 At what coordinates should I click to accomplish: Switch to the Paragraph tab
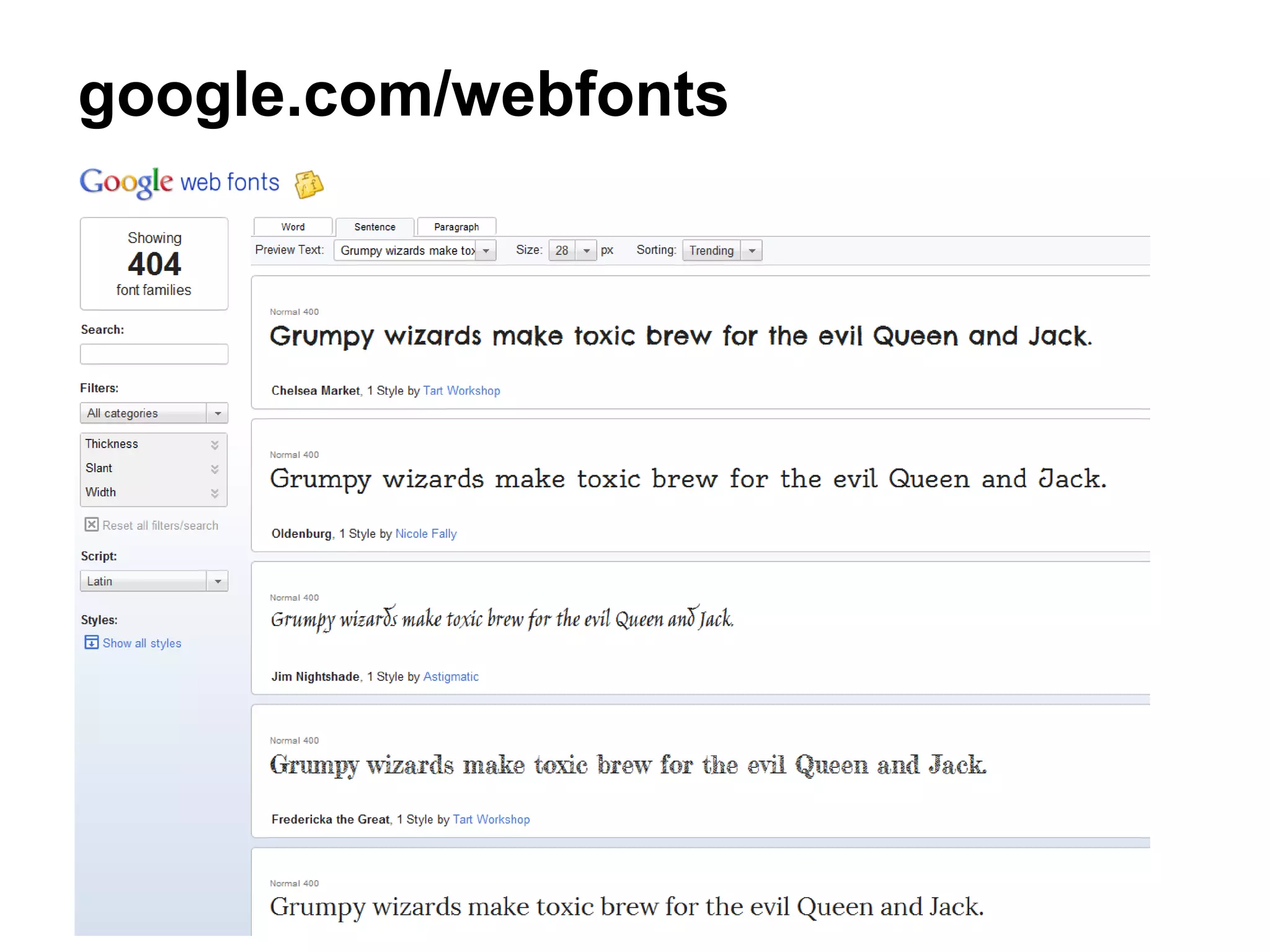point(456,227)
